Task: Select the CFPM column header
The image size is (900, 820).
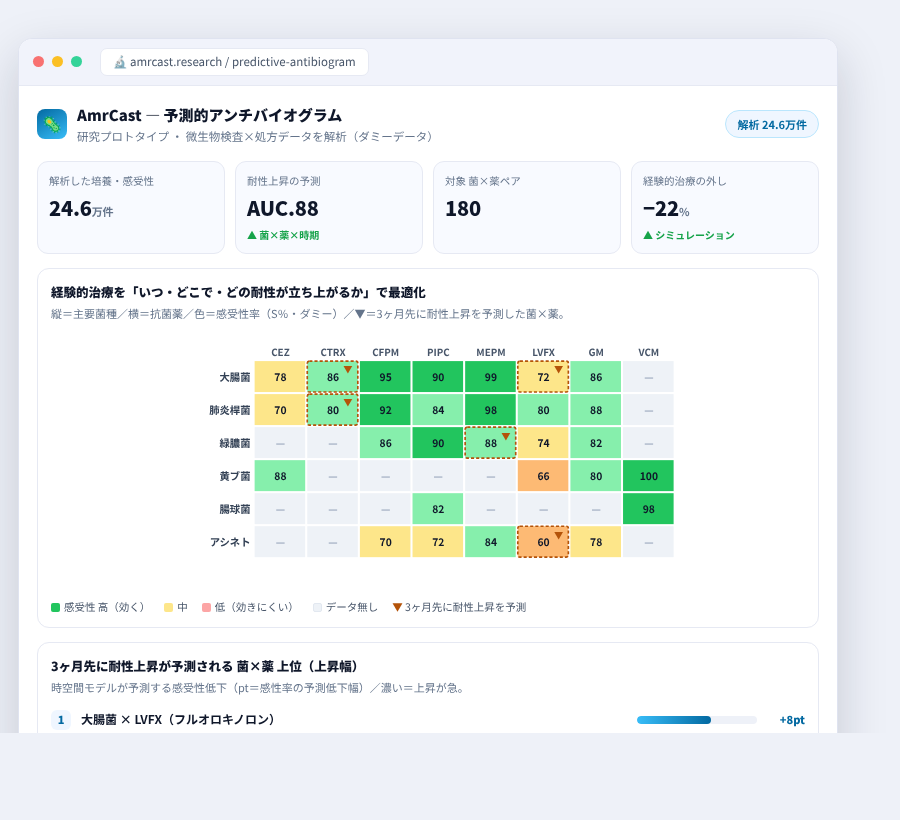Action: 385,352
